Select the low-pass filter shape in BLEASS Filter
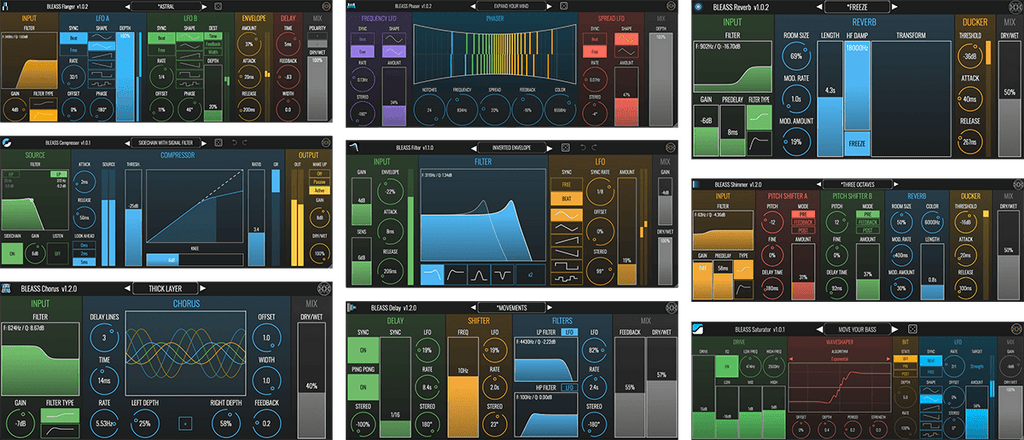Image resolution: width=1024 pixels, height=440 pixels. point(432,274)
